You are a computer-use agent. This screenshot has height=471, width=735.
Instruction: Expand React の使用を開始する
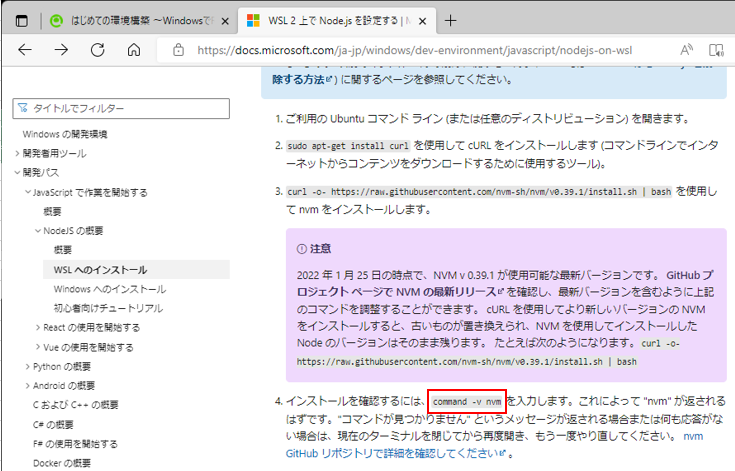(38, 327)
